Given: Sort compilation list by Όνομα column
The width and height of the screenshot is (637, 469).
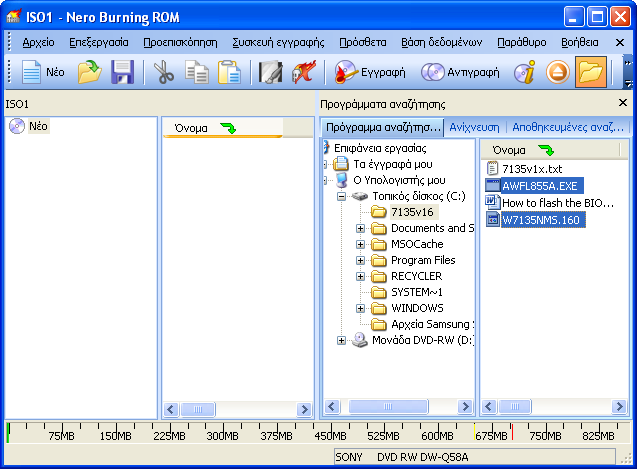Looking at the screenshot, I should 222,128.
